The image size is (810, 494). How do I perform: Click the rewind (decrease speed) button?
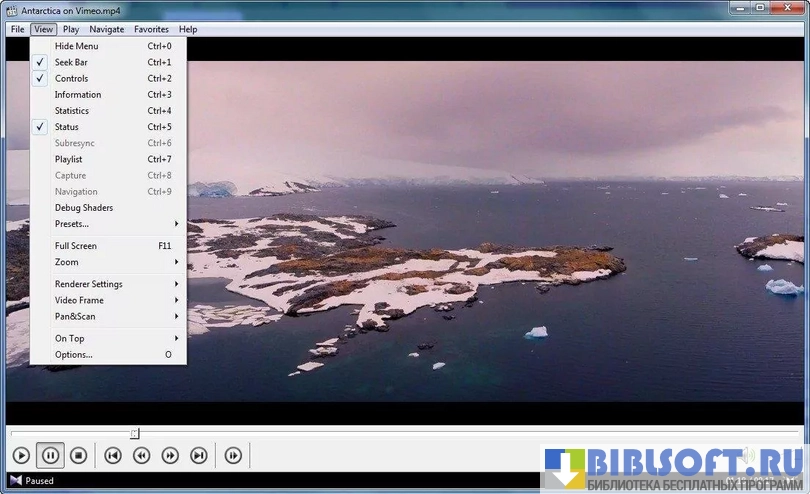[142, 456]
